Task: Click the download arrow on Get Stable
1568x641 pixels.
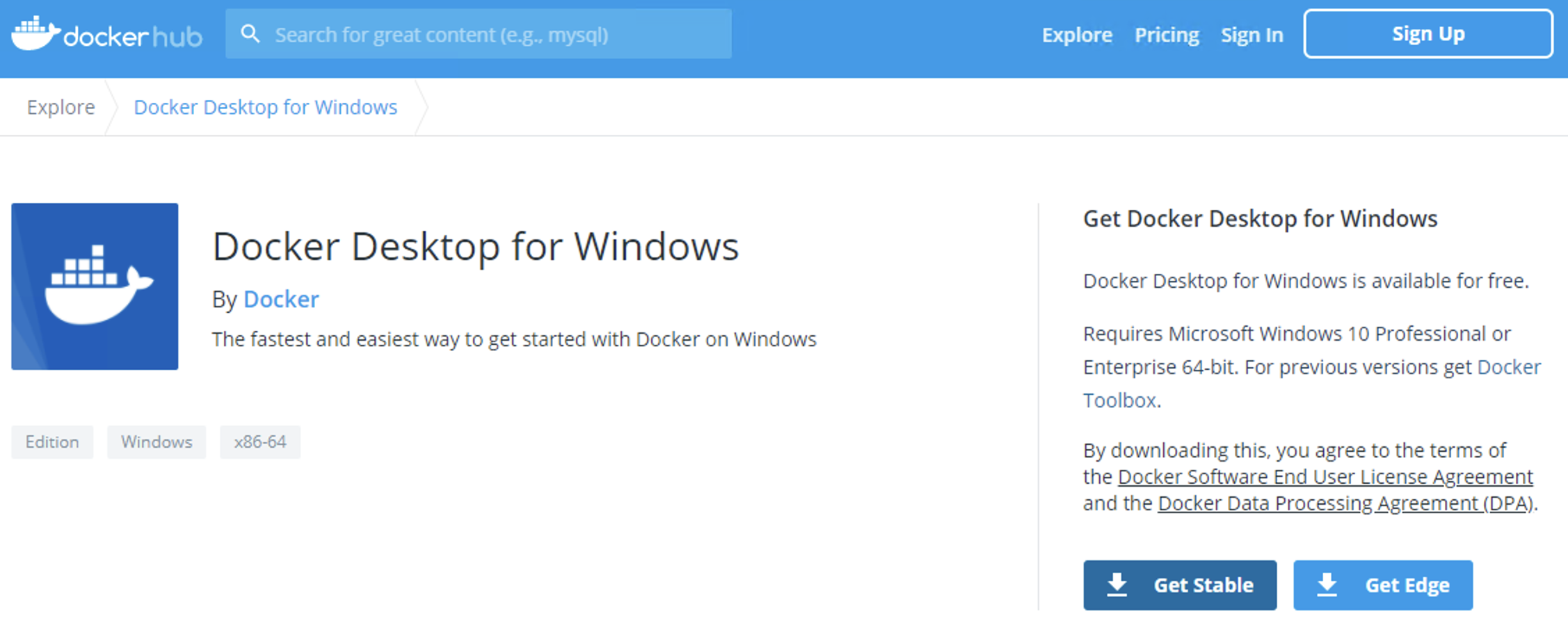Action: pos(1117,585)
